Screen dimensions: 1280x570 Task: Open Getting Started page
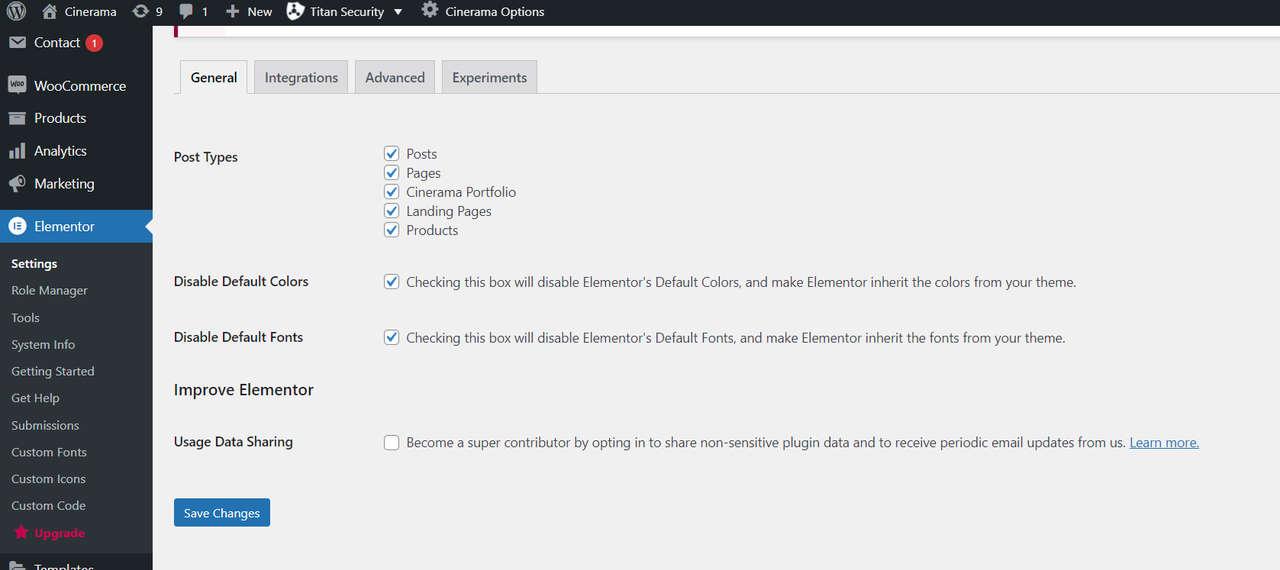[x=53, y=371]
